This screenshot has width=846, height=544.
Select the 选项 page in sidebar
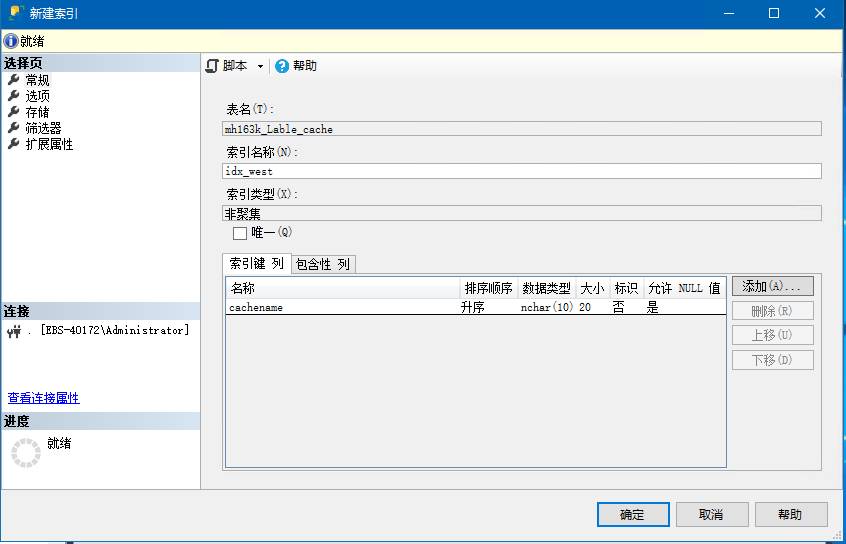pos(37,96)
